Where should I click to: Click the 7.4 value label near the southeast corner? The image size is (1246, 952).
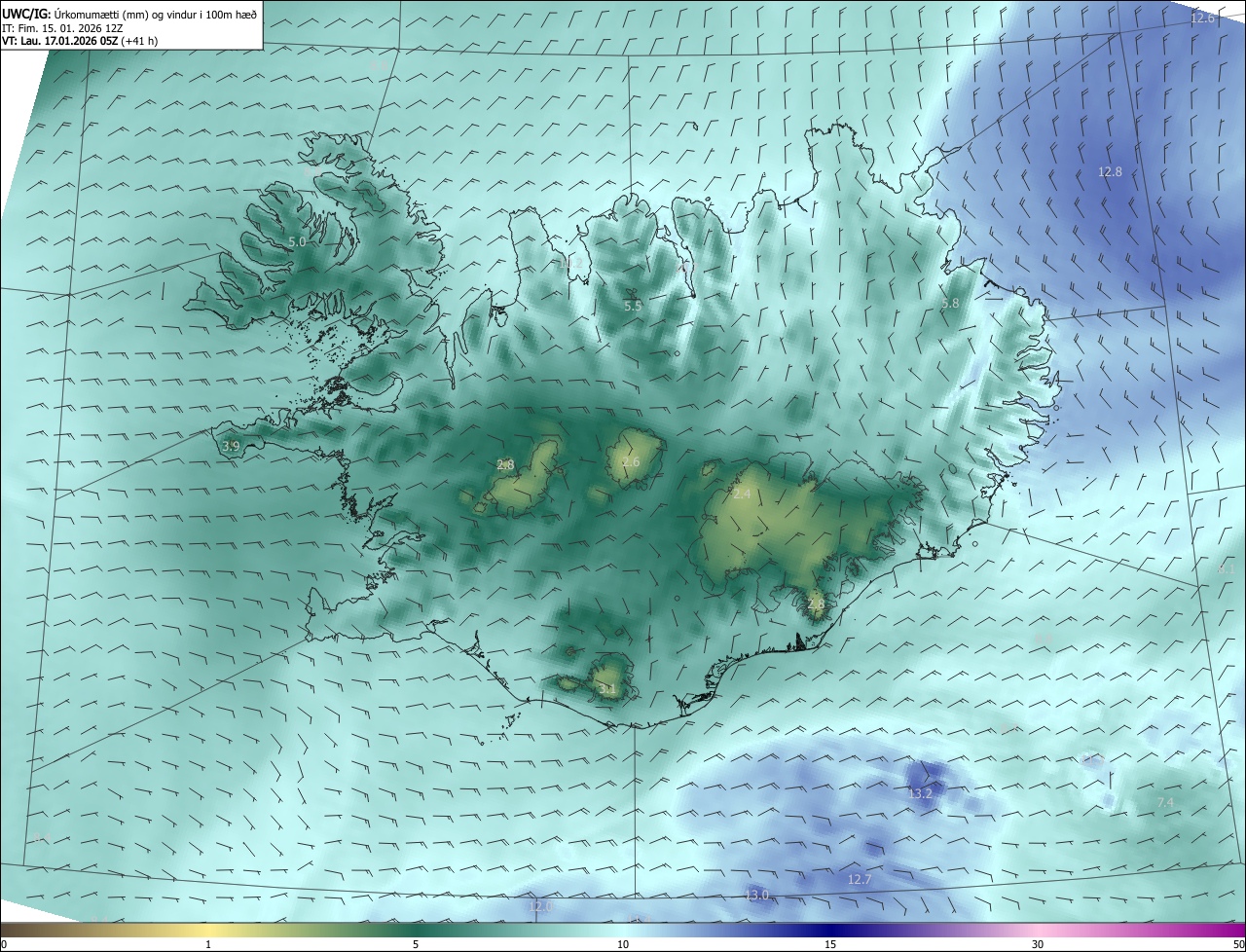[1165, 802]
